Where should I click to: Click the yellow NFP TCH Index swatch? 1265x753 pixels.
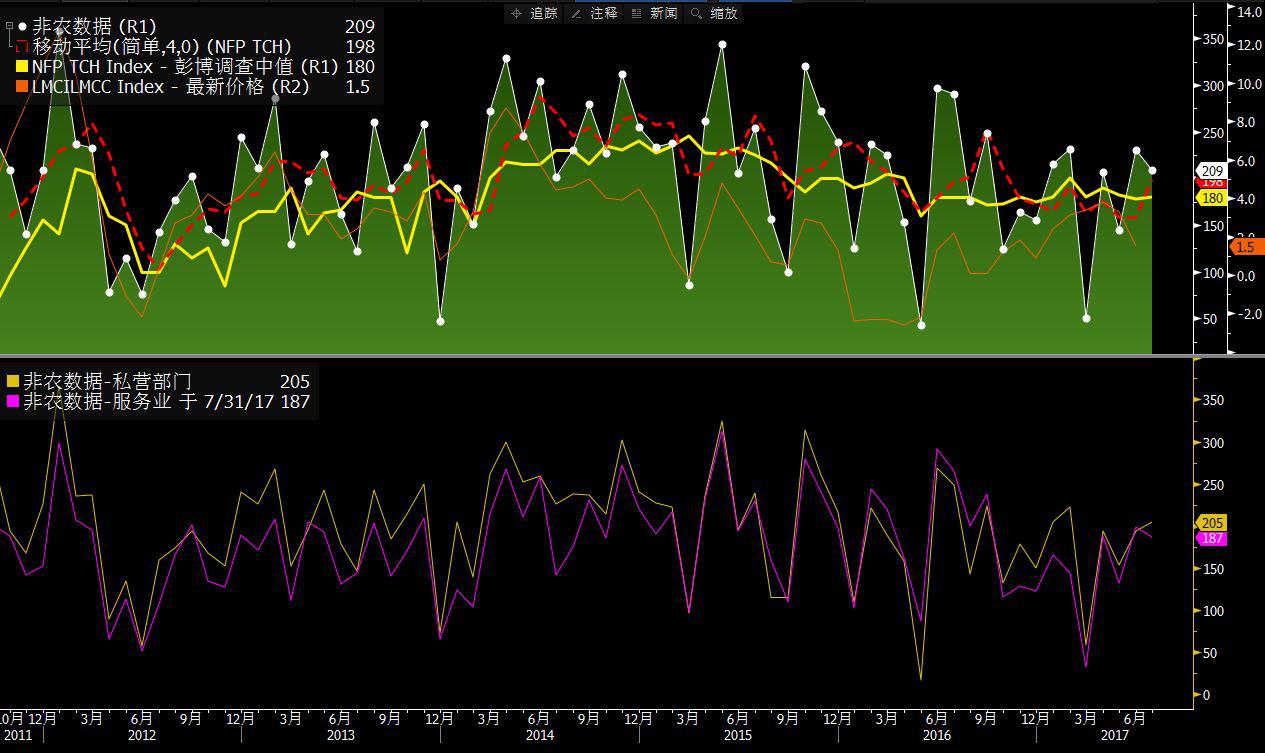22,67
